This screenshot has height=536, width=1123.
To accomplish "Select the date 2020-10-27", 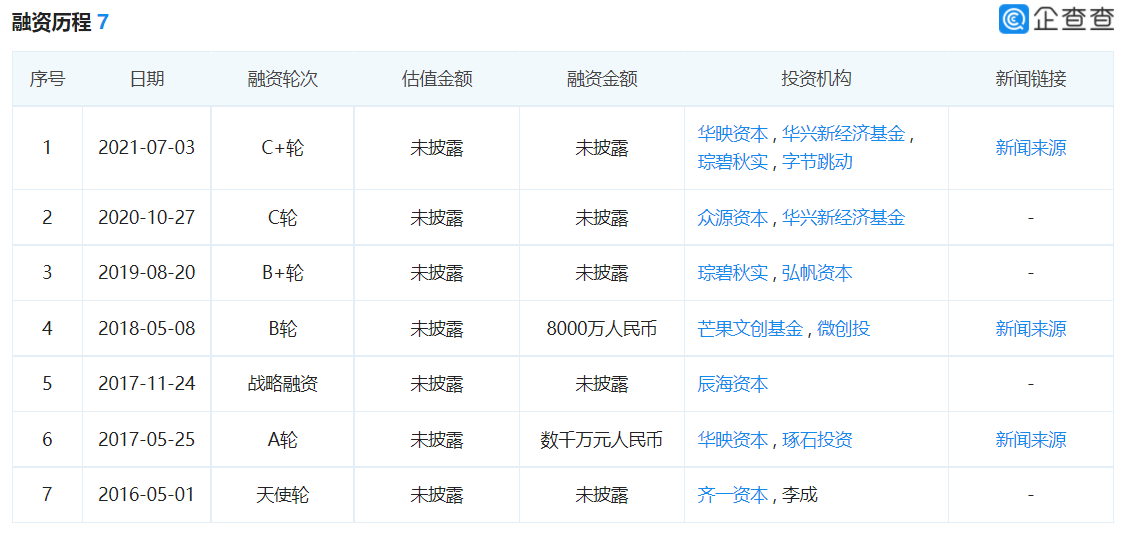I will (x=146, y=217).
